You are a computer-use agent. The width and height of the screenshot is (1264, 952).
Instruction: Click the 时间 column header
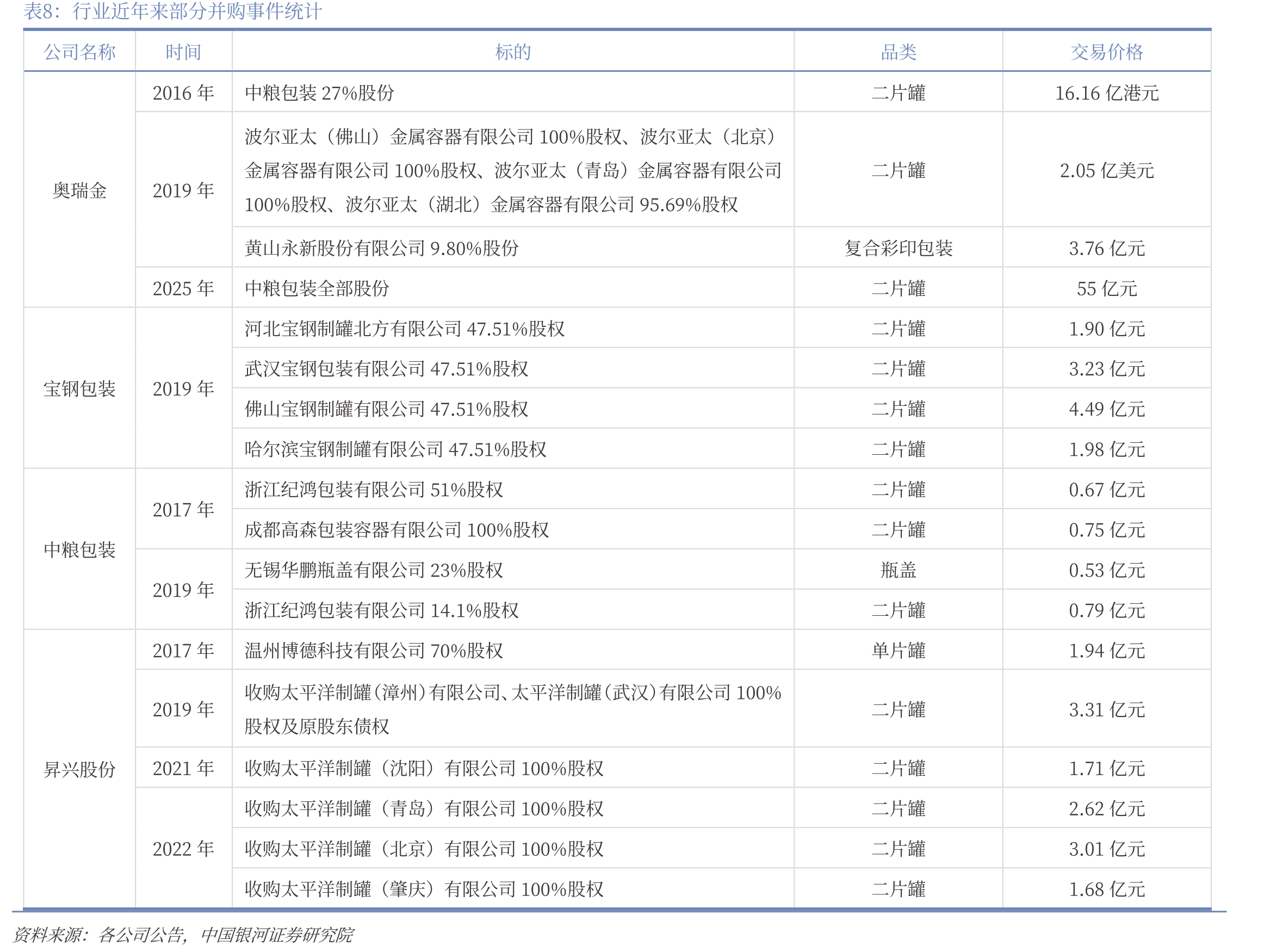[x=183, y=52]
